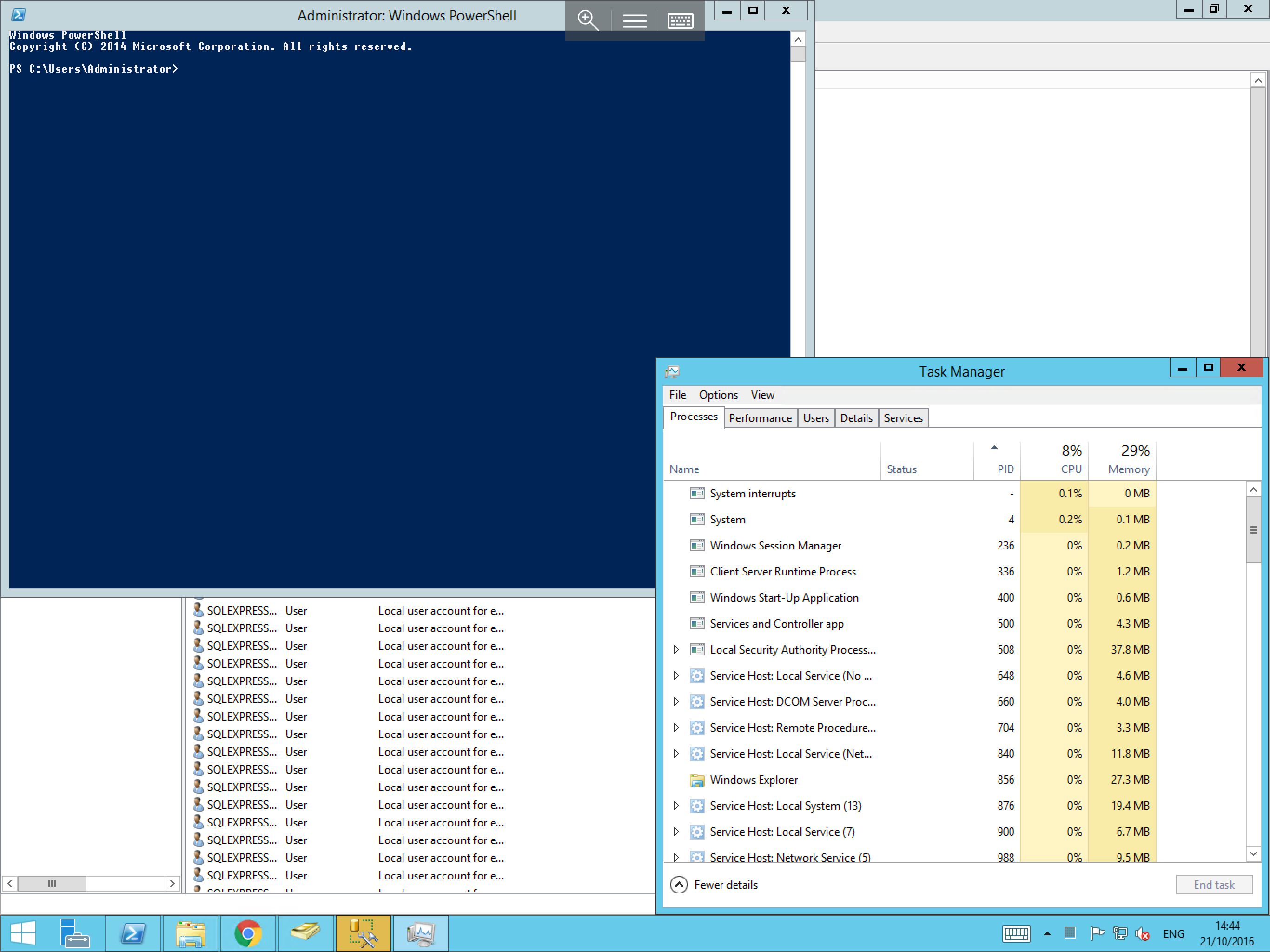Switch to Task Manager taskbar item
Image resolution: width=1270 pixels, height=952 pixels.
point(421,933)
